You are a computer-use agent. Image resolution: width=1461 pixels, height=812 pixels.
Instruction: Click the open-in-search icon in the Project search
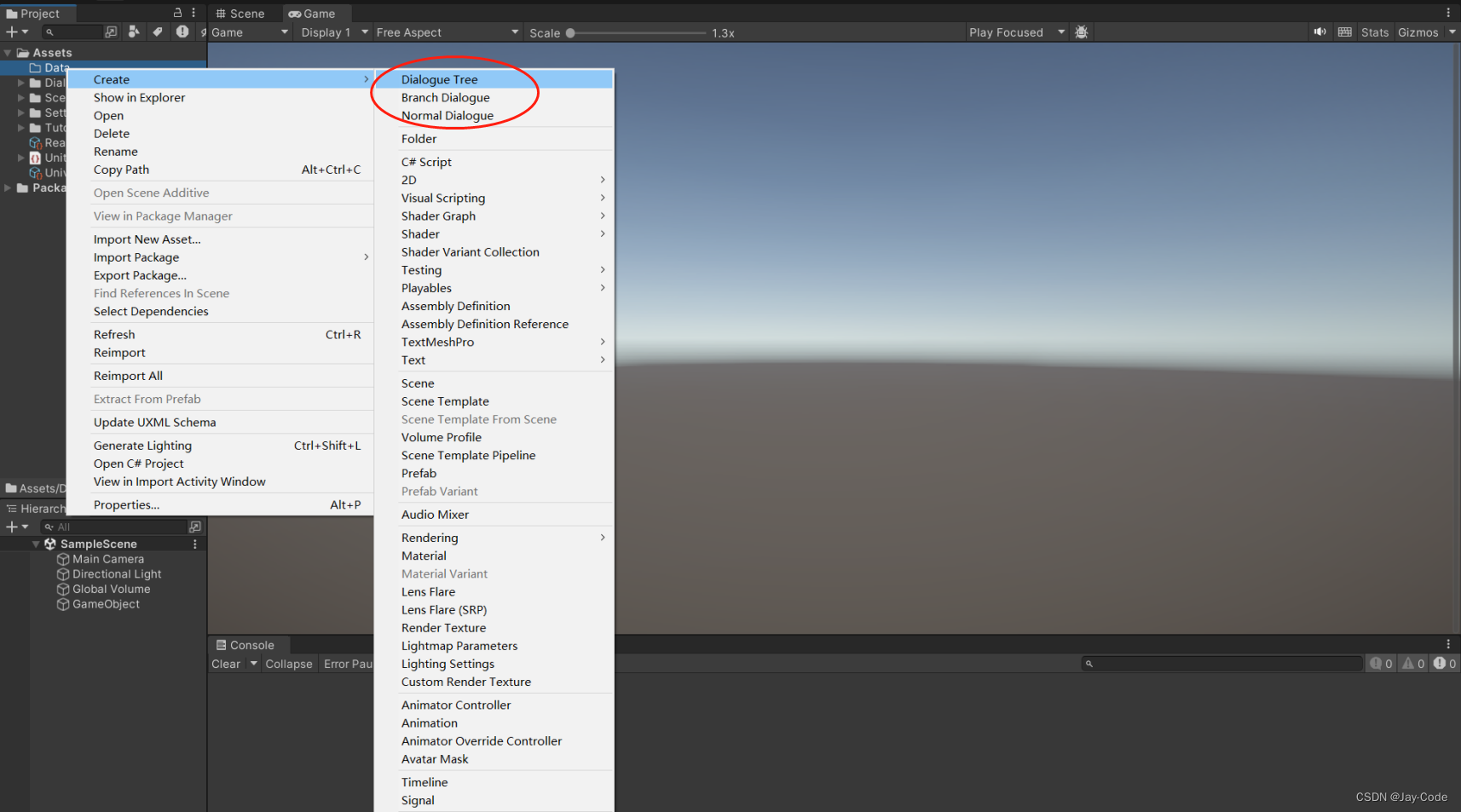111,32
